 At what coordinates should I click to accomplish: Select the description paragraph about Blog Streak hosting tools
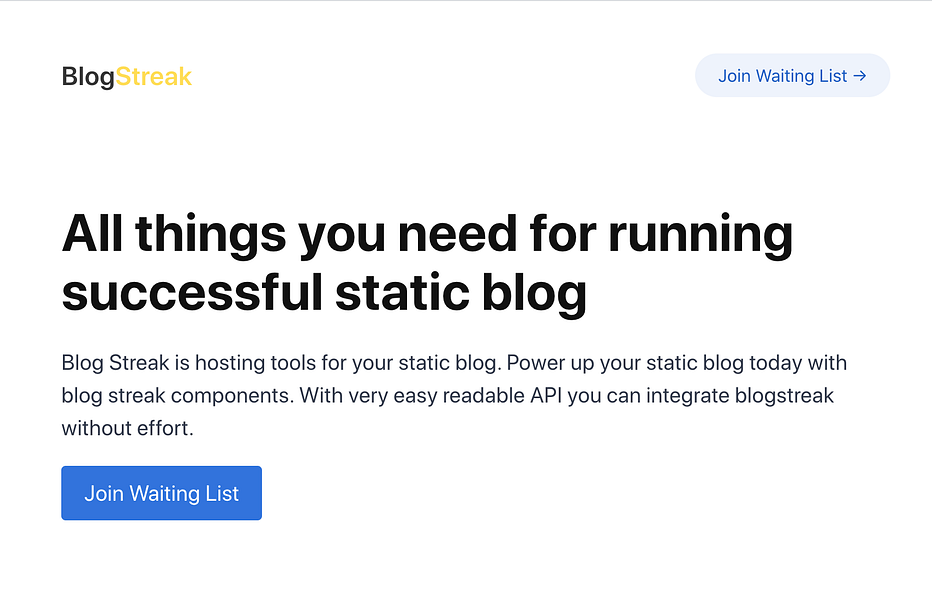(453, 395)
